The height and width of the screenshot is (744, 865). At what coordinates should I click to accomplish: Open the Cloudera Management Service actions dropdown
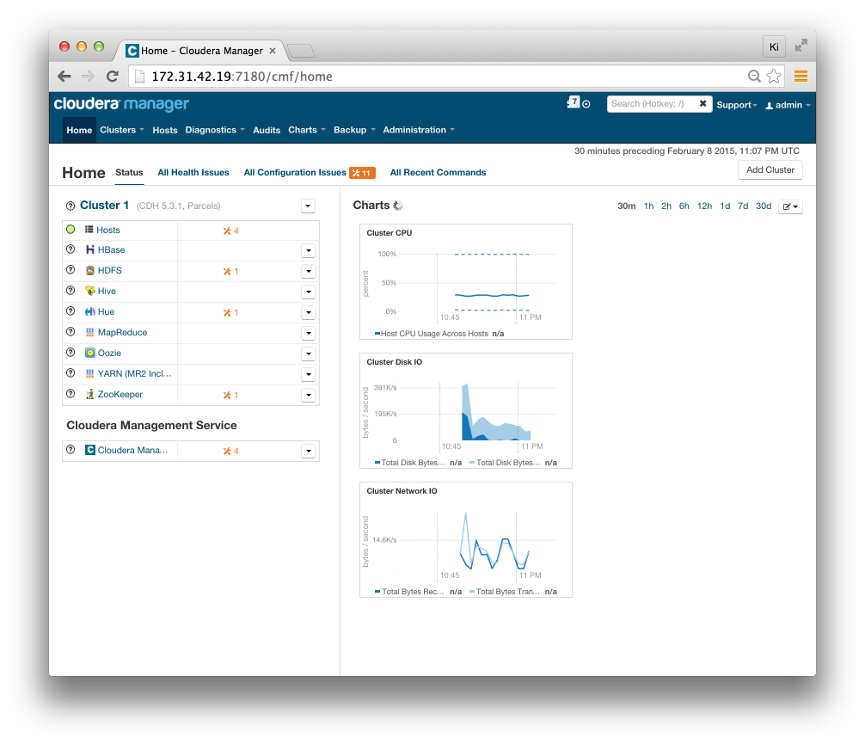[x=308, y=451]
